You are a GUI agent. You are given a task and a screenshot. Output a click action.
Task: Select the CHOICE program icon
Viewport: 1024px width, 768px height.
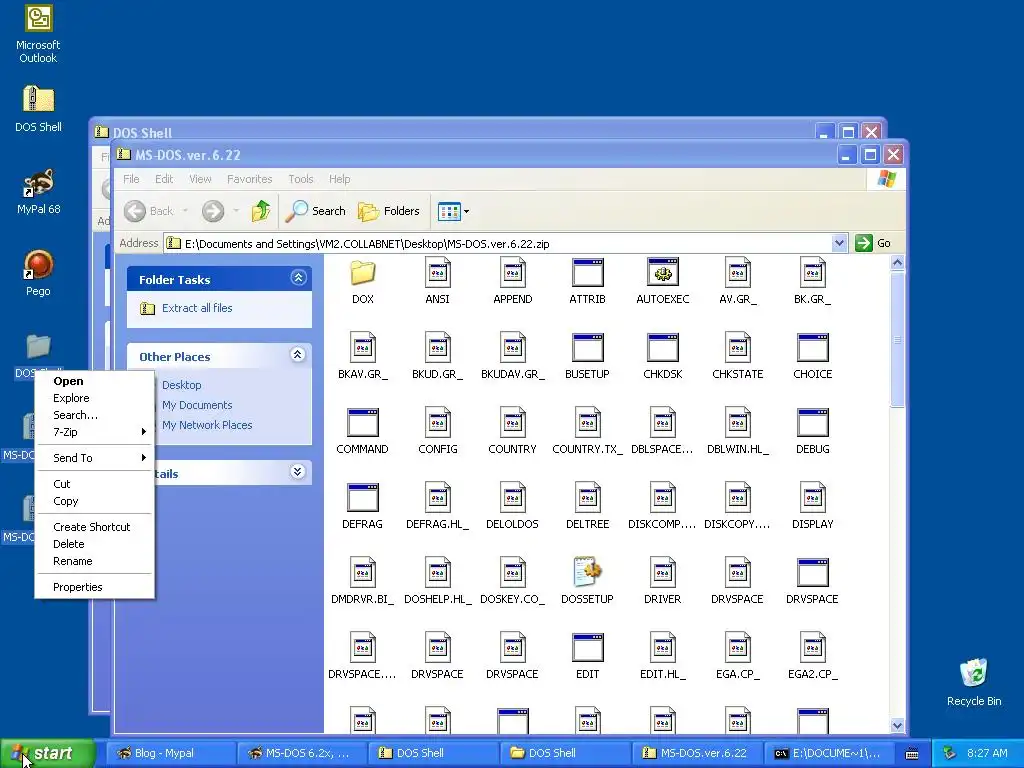tap(813, 347)
